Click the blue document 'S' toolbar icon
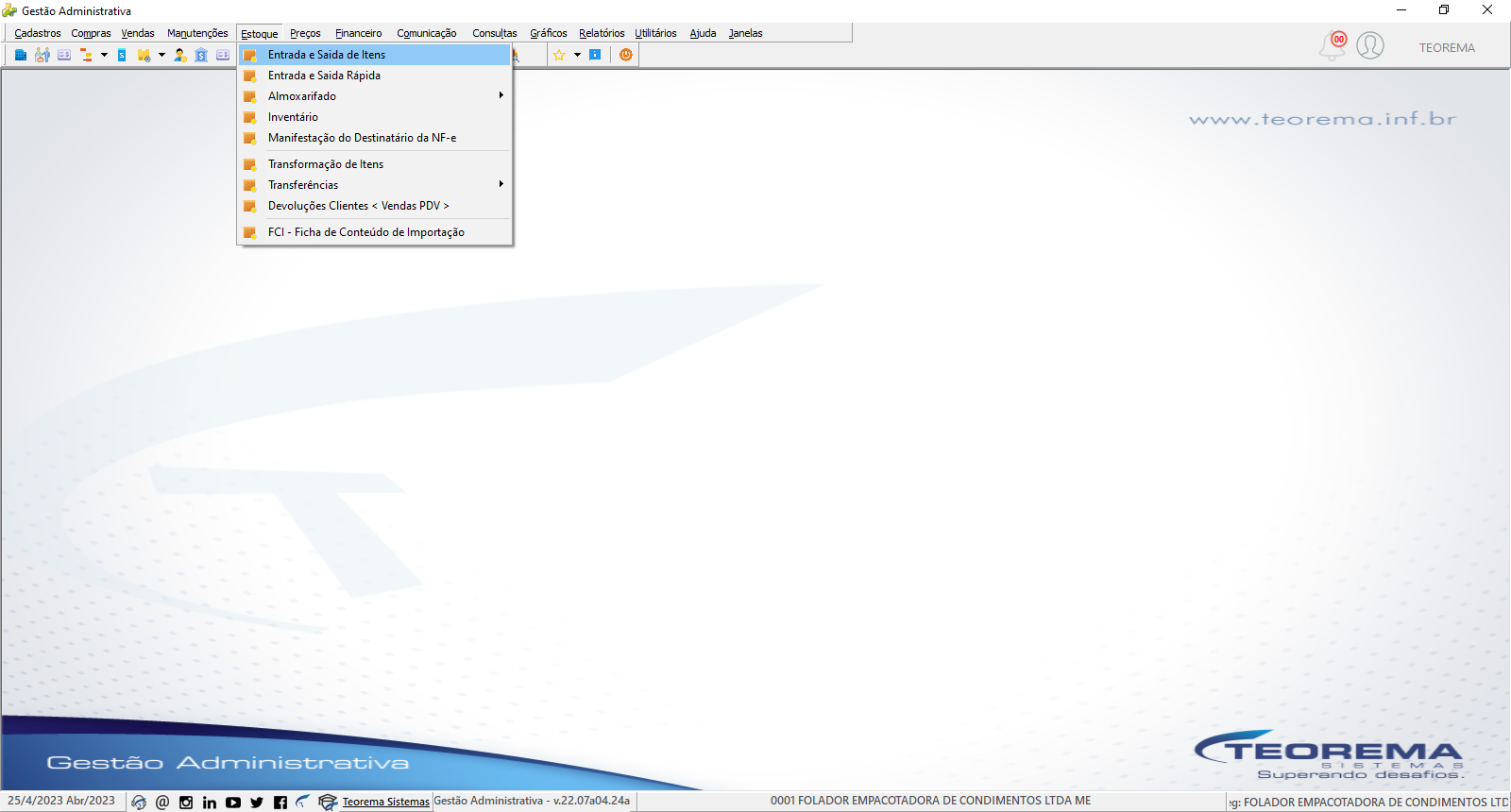This screenshot has height=812, width=1511. 122,55
